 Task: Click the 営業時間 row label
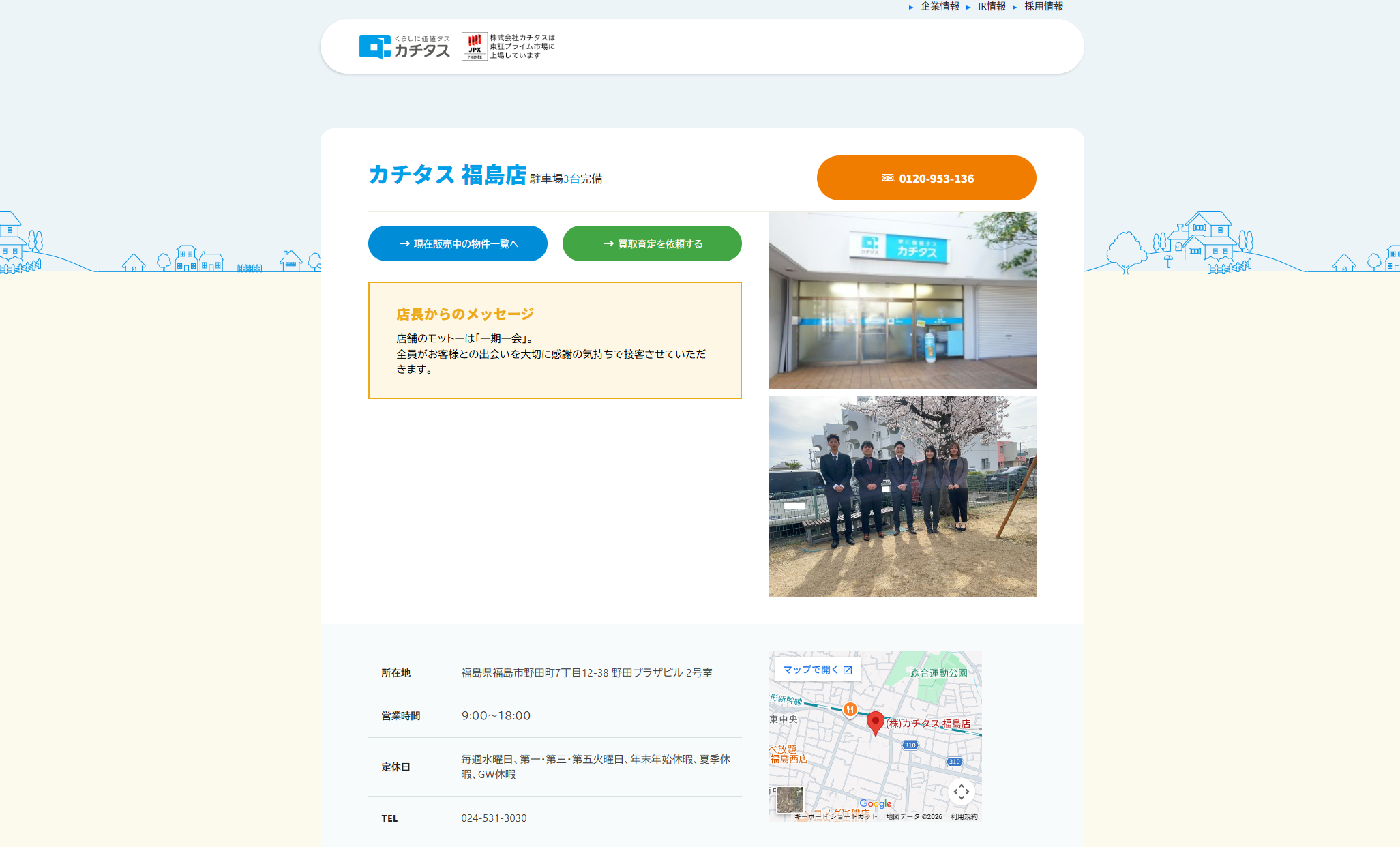tap(400, 716)
